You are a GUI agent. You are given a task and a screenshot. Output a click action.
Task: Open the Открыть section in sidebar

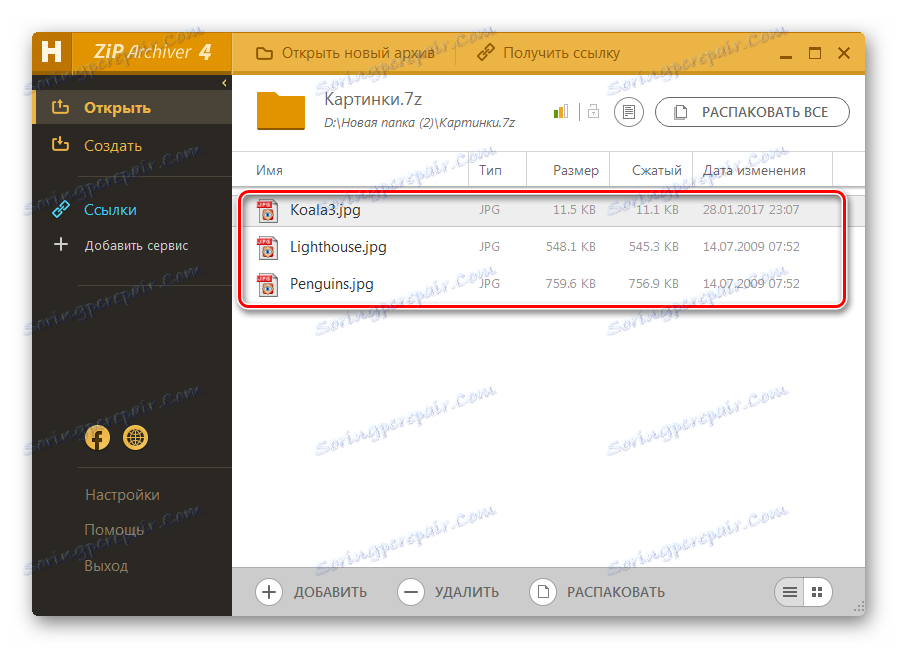[132, 108]
